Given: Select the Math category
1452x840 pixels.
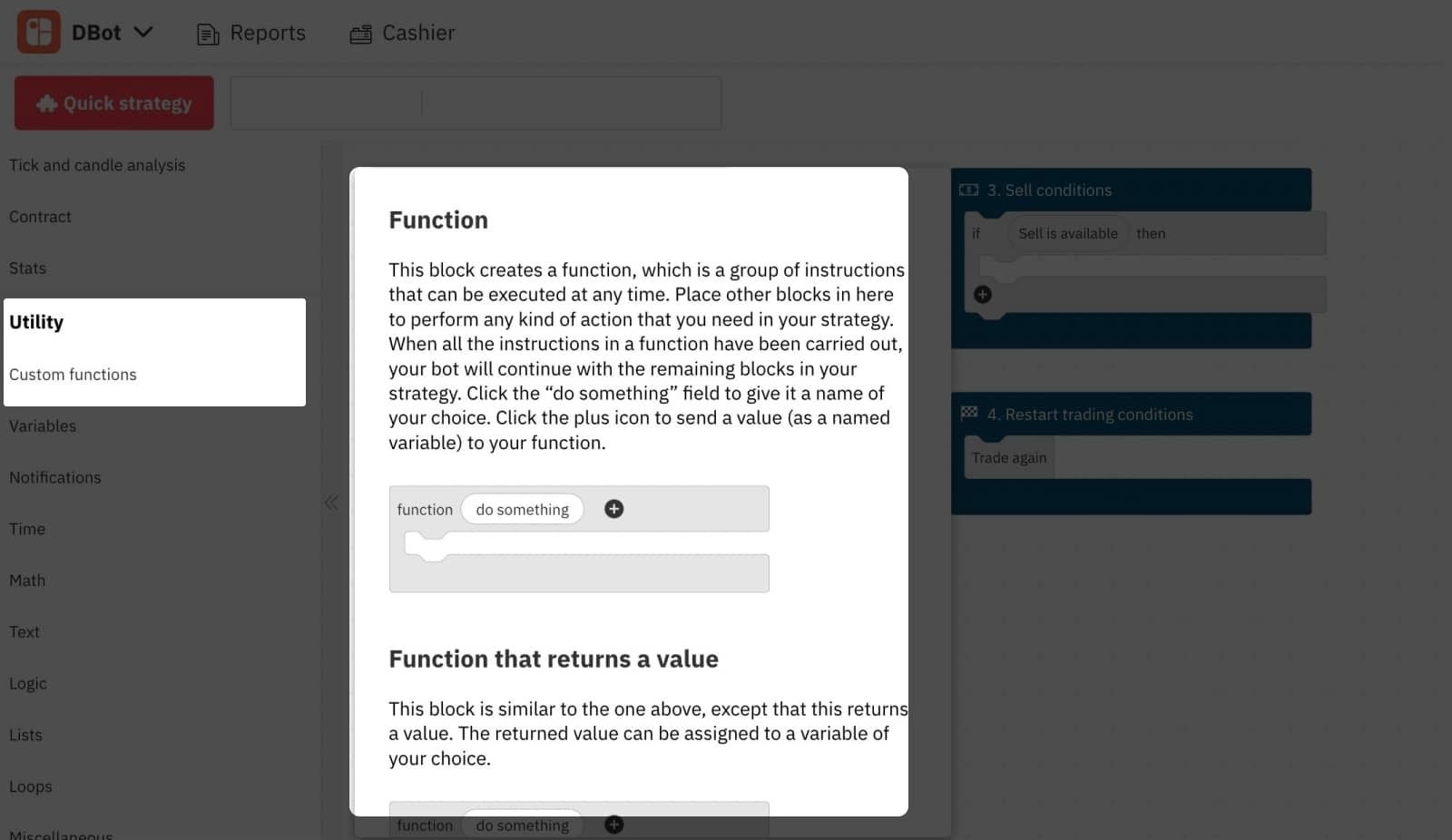Looking at the screenshot, I should tap(27, 580).
